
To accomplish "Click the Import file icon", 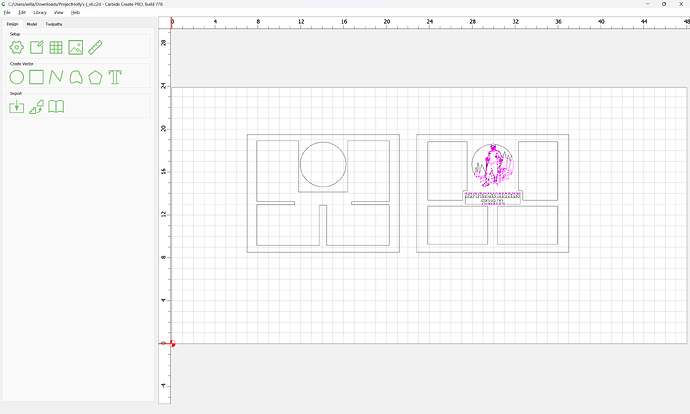I will (x=17, y=106).
